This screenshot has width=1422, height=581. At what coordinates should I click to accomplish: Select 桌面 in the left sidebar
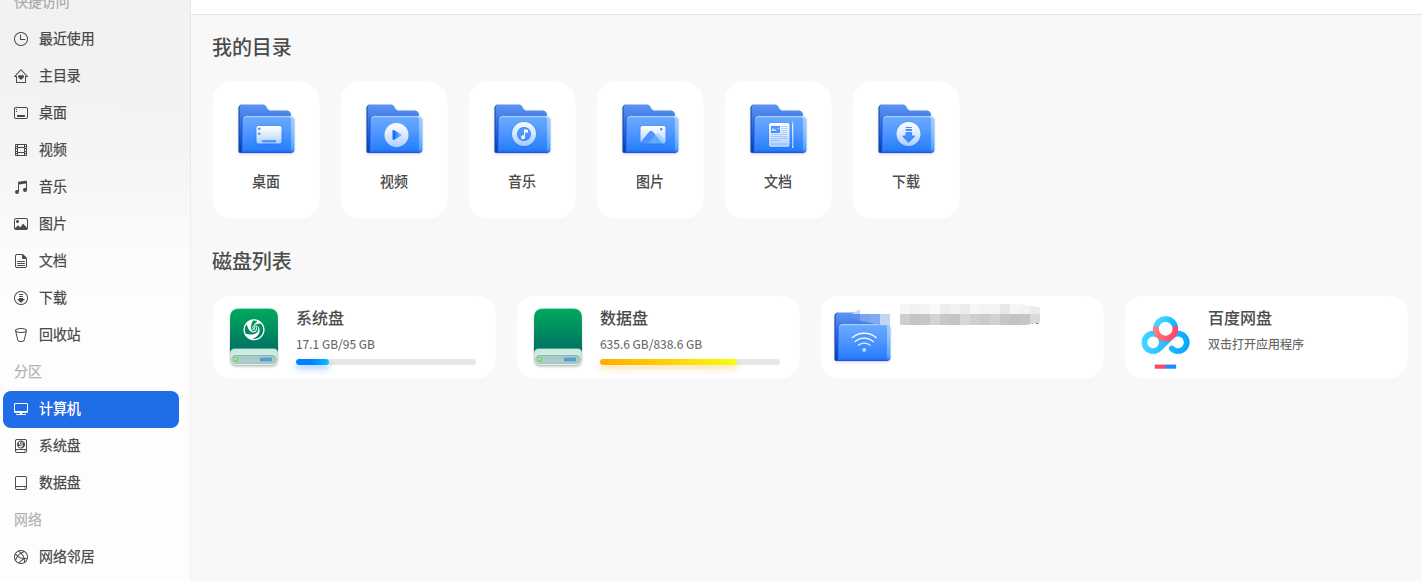[x=91, y=113]
